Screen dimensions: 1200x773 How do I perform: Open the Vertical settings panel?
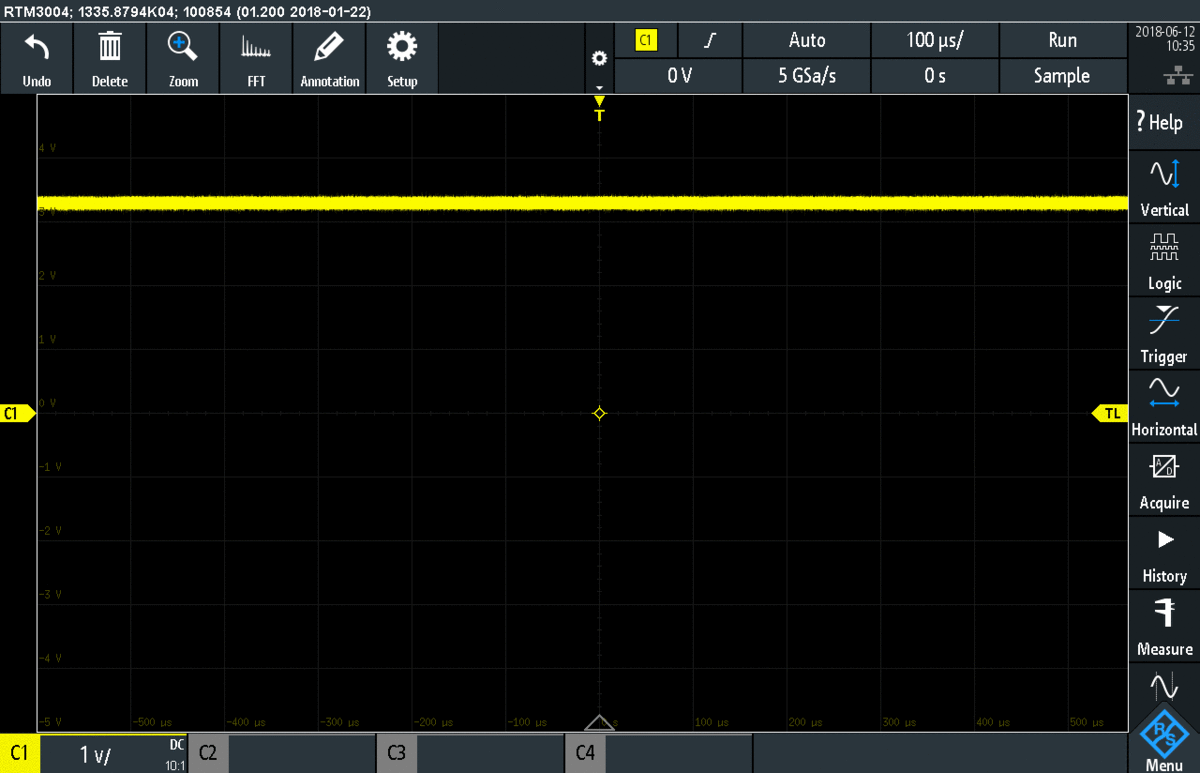[1163, 188]
